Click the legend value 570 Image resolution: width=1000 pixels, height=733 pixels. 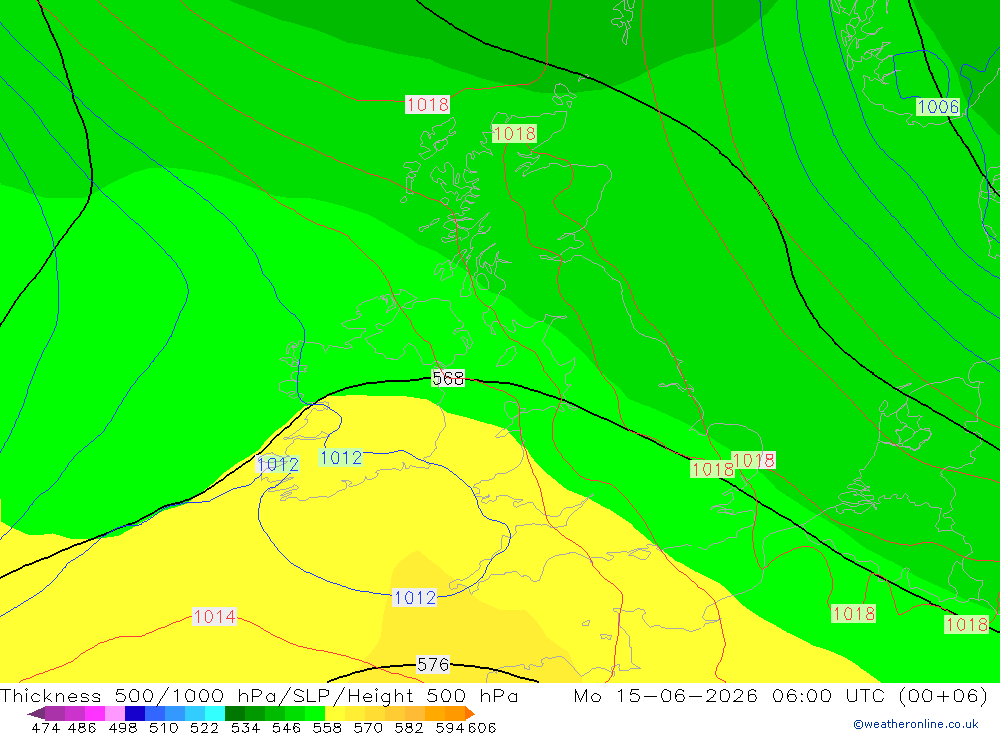tap(368, 727)
